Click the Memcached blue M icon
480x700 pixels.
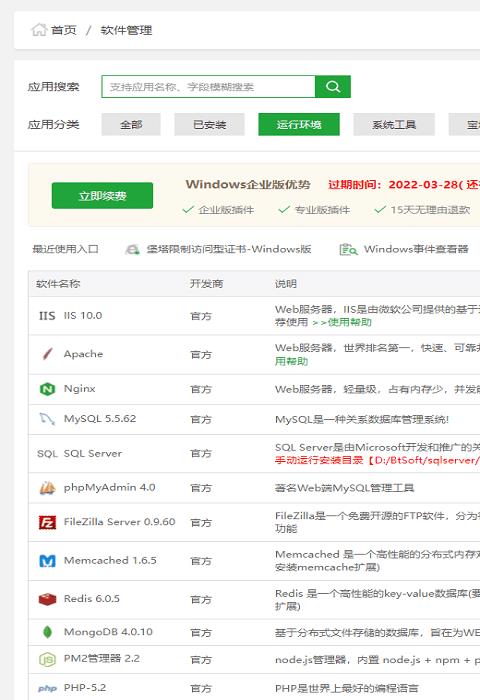coord(47,561)
